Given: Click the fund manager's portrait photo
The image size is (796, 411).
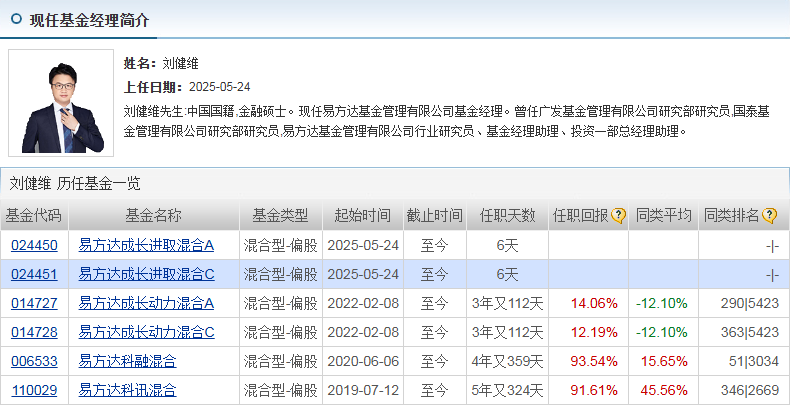Looking at the screenshot, I should coord(61,103).
